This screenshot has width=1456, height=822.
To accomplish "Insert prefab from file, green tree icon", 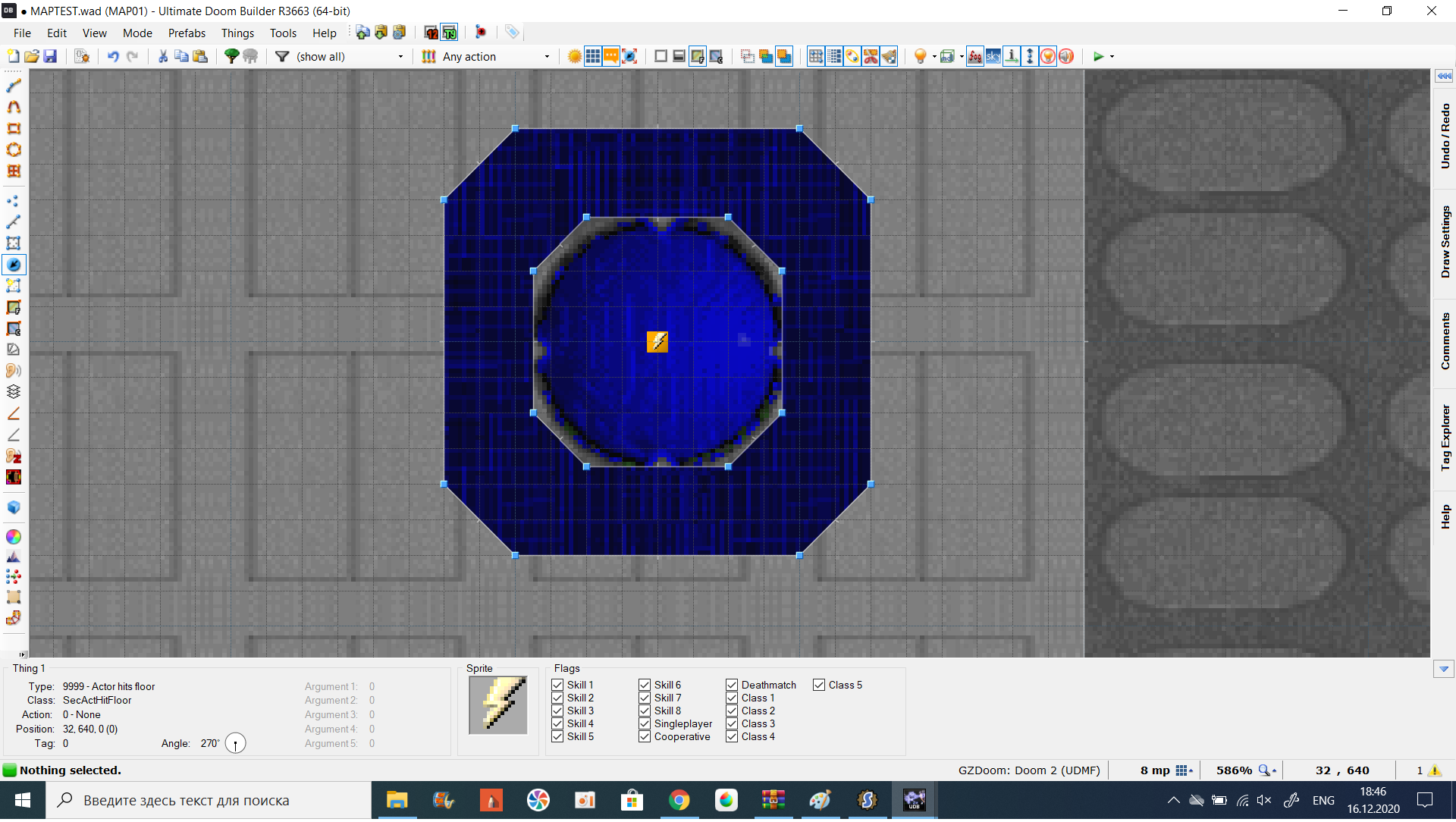I will [232, 56].
